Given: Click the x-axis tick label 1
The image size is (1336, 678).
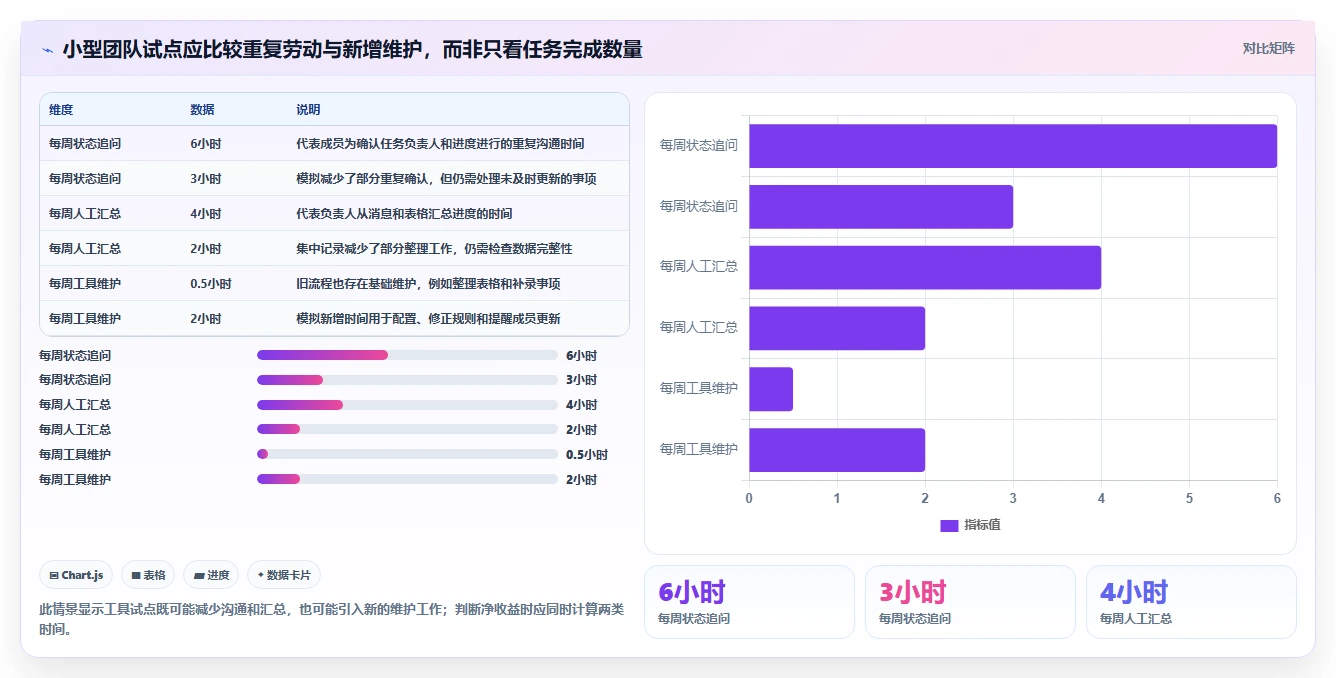Looking at the screenshot, I should point(837,498).
